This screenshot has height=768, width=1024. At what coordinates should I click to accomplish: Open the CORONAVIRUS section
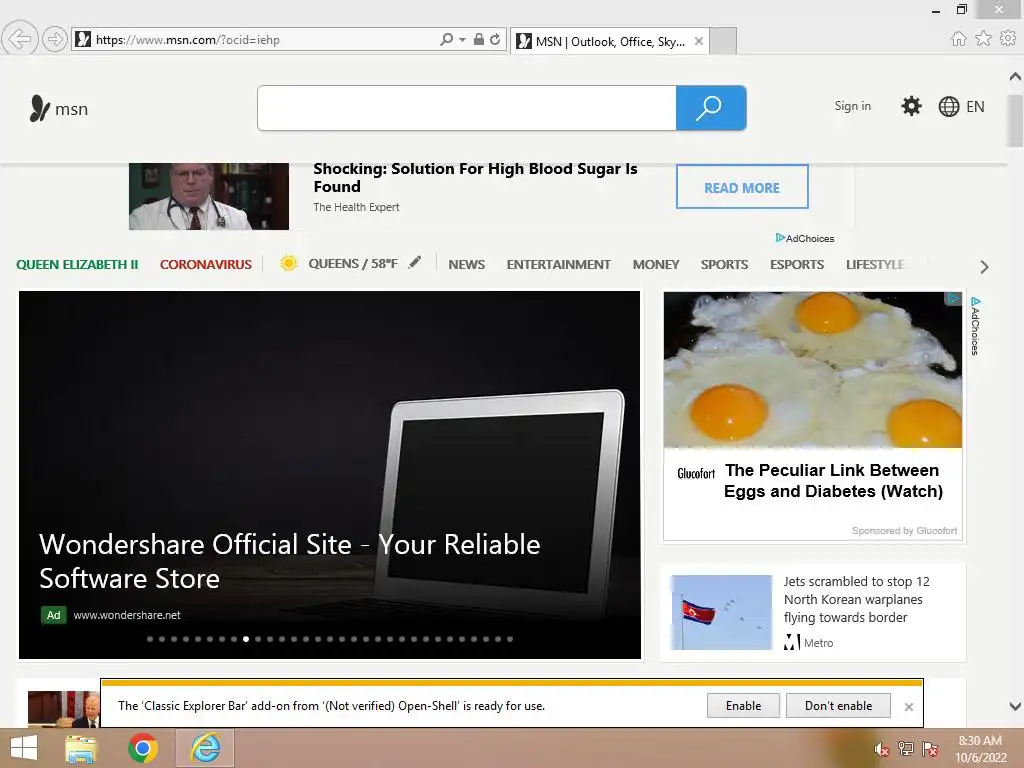click(x=206, y=264)
